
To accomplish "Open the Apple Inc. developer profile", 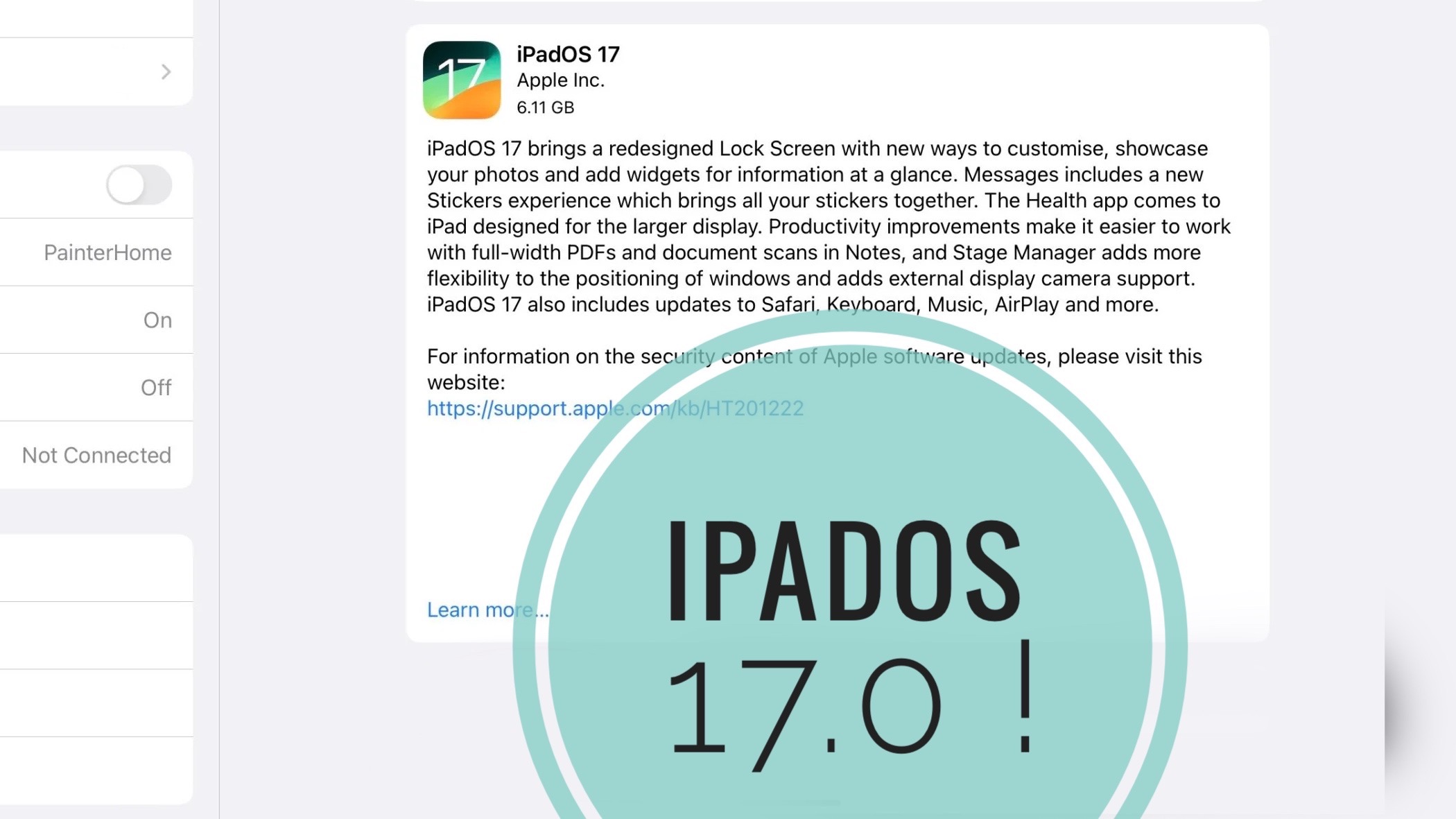I will (560, 80).
